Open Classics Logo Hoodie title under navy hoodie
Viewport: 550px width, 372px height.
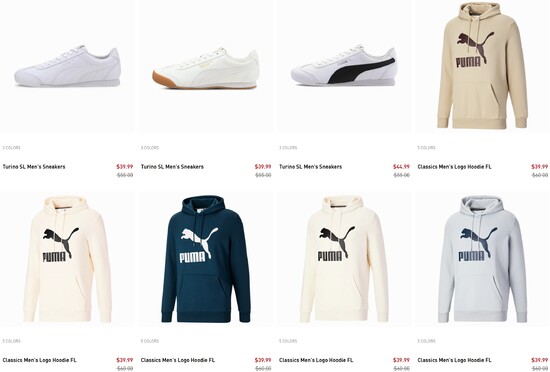tap(178, 360)
